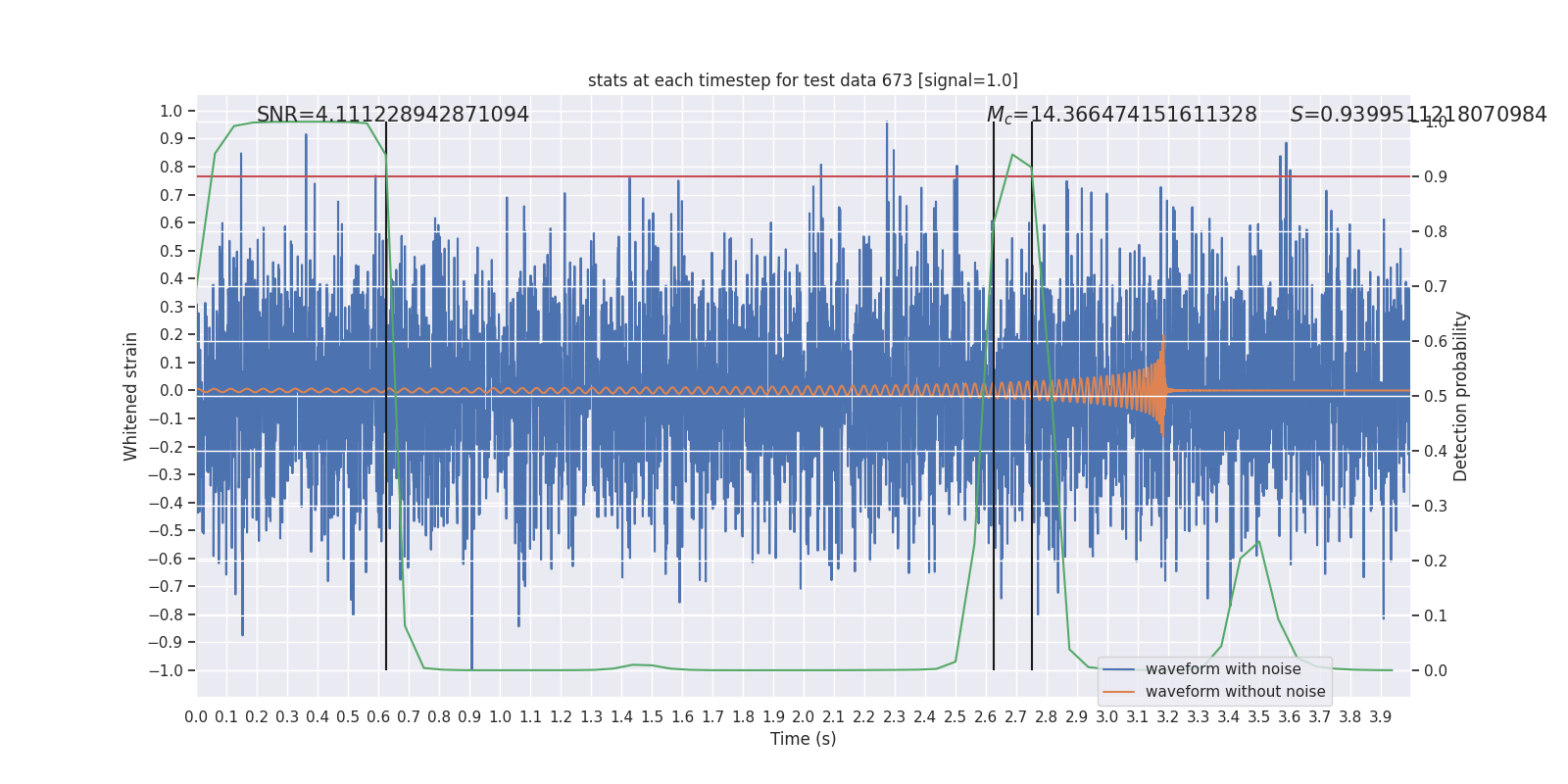The width and height of the screenshot is (1568, 784).
Task: Click left y-axis tick label 0.0
Action: [x=171, y=390]
